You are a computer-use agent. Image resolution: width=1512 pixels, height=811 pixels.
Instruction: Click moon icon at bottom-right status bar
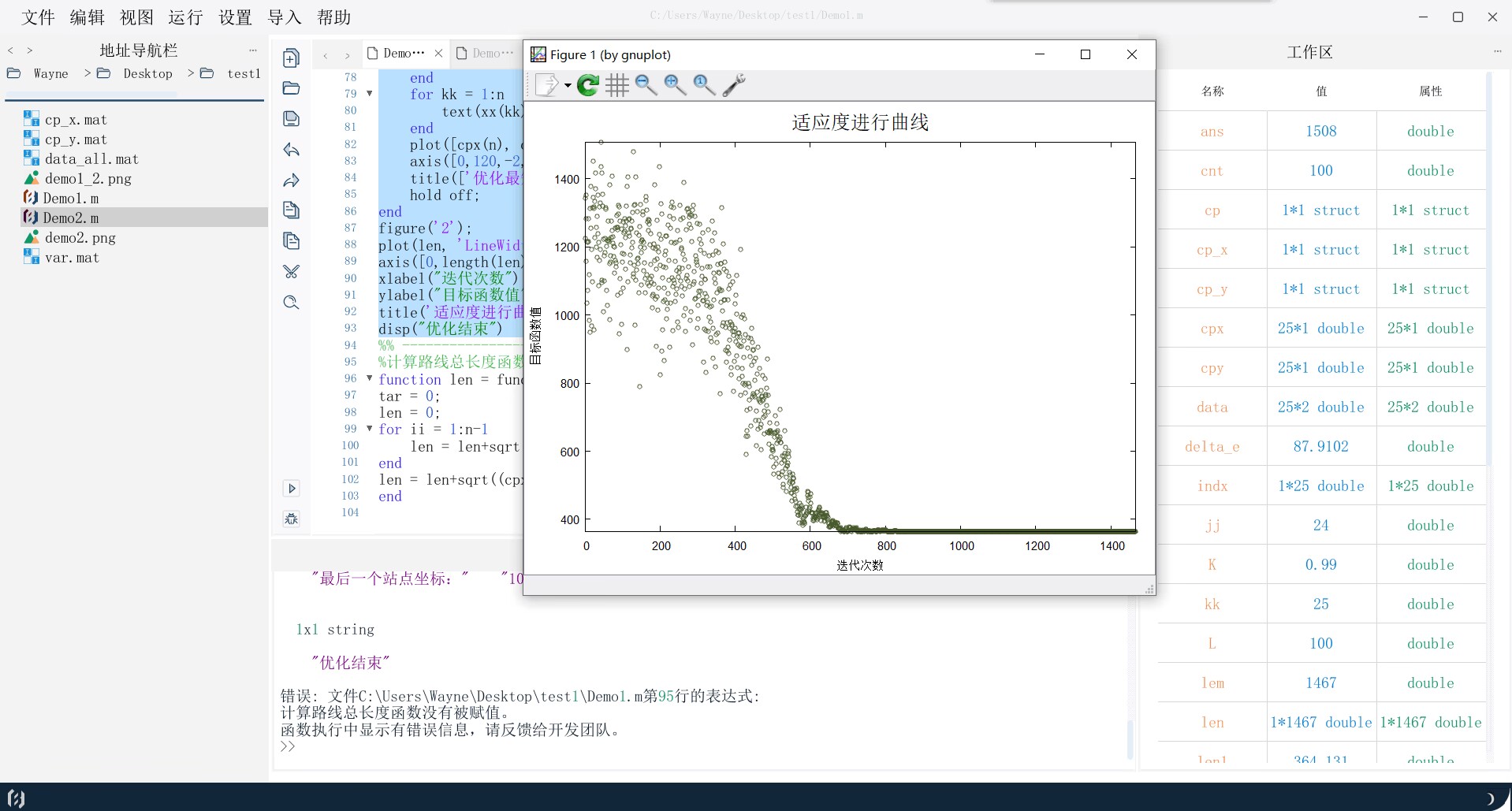(x=1490, y=798)
